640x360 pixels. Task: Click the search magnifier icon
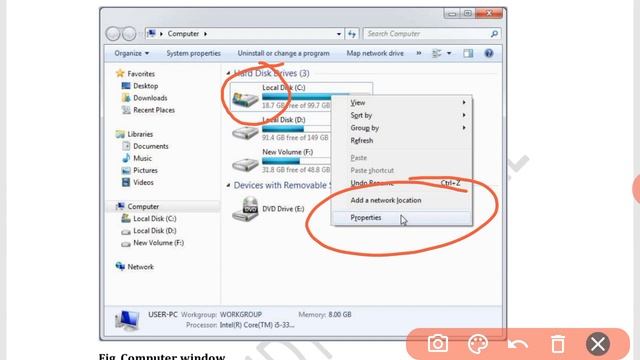pos(494,34)
